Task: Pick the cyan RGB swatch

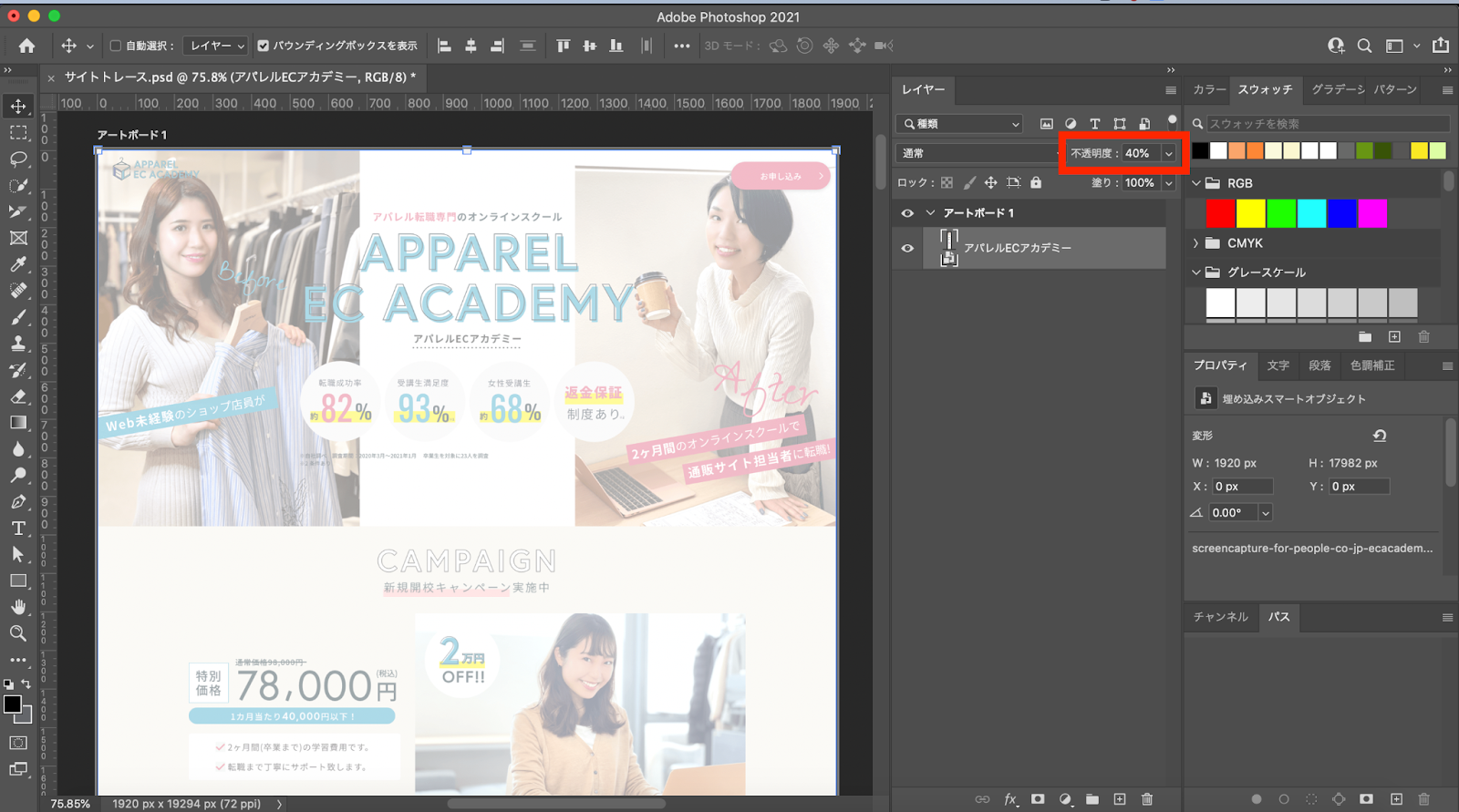Action: (1311, 213)
